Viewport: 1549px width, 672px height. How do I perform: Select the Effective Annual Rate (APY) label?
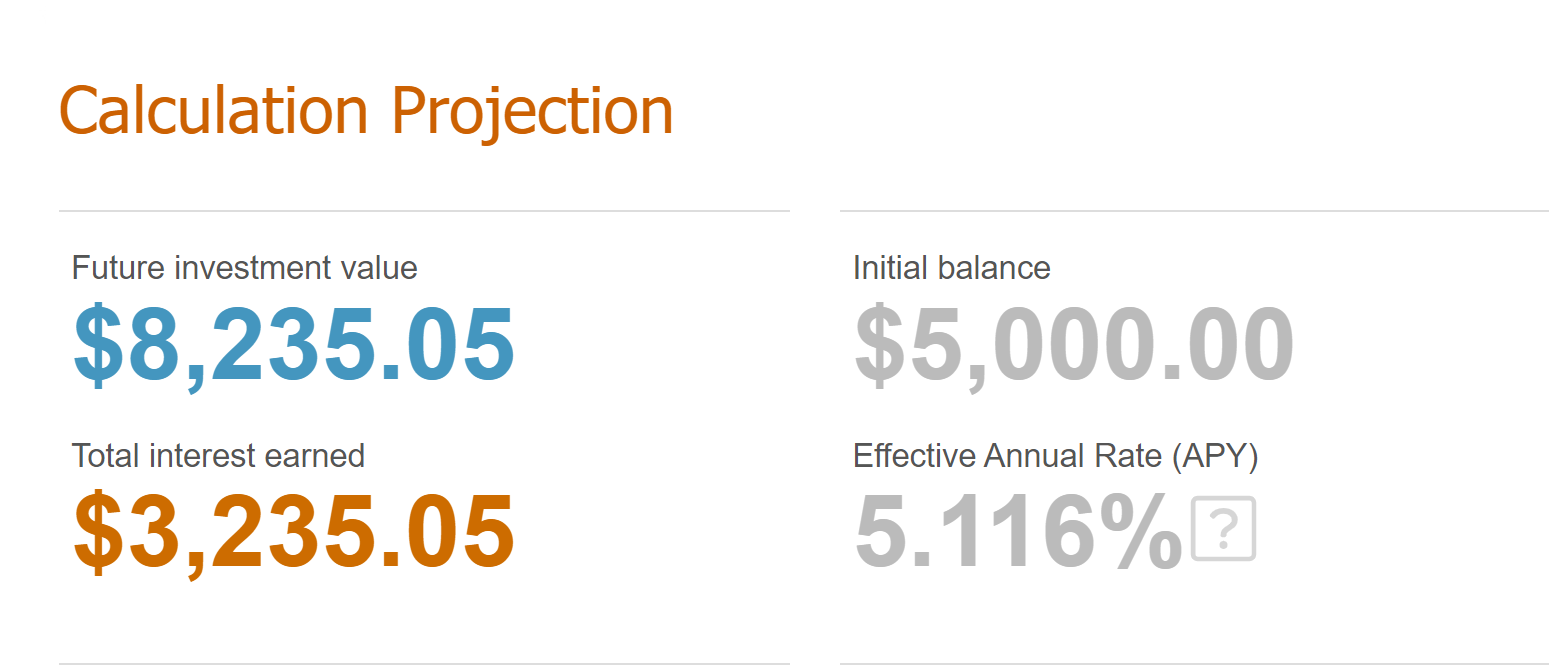pyautogui.click(x=1055, y=456)
